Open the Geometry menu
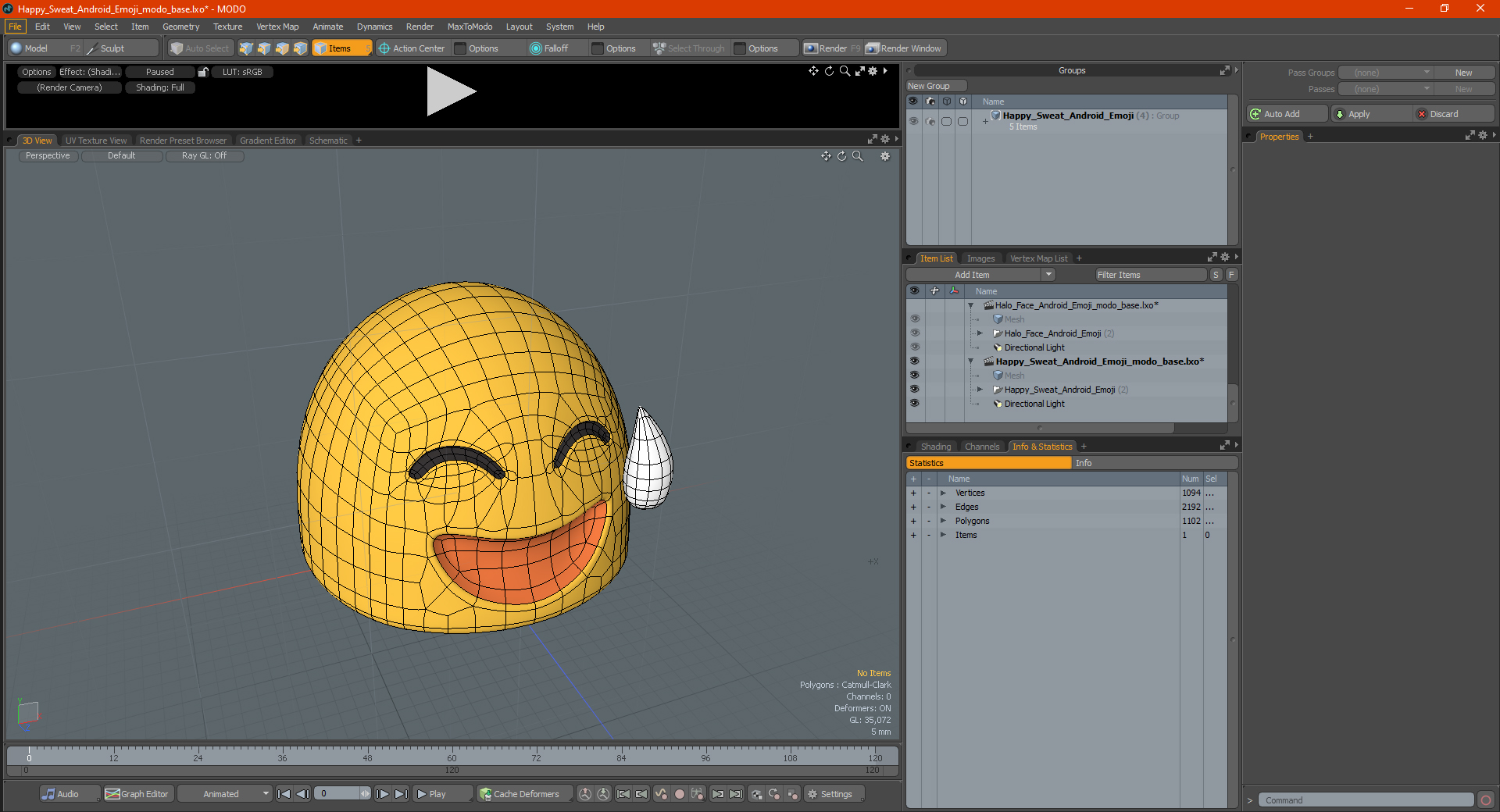This screenshot has height=812, width=1500. click(x=180, y=27)
